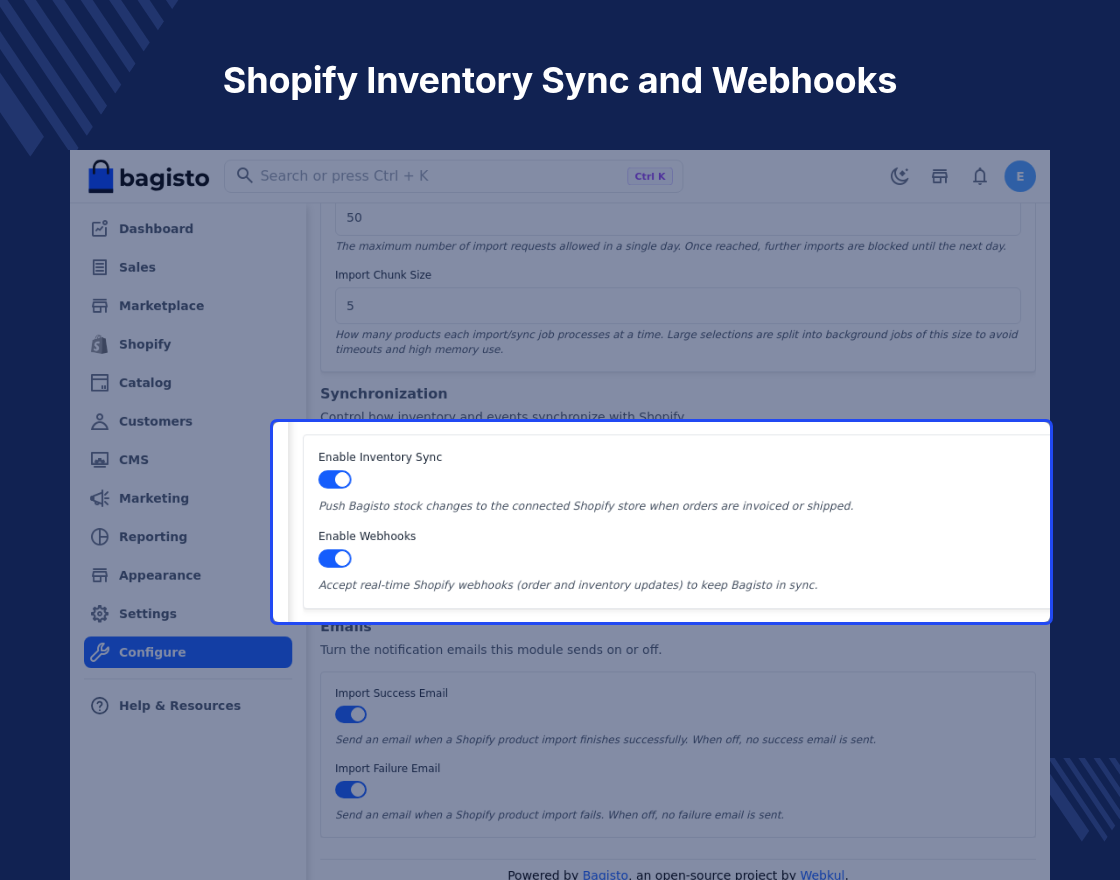Open the storefront shop icon in header
This screenshot has width=1120, height=880.
(x=940, y=176)
